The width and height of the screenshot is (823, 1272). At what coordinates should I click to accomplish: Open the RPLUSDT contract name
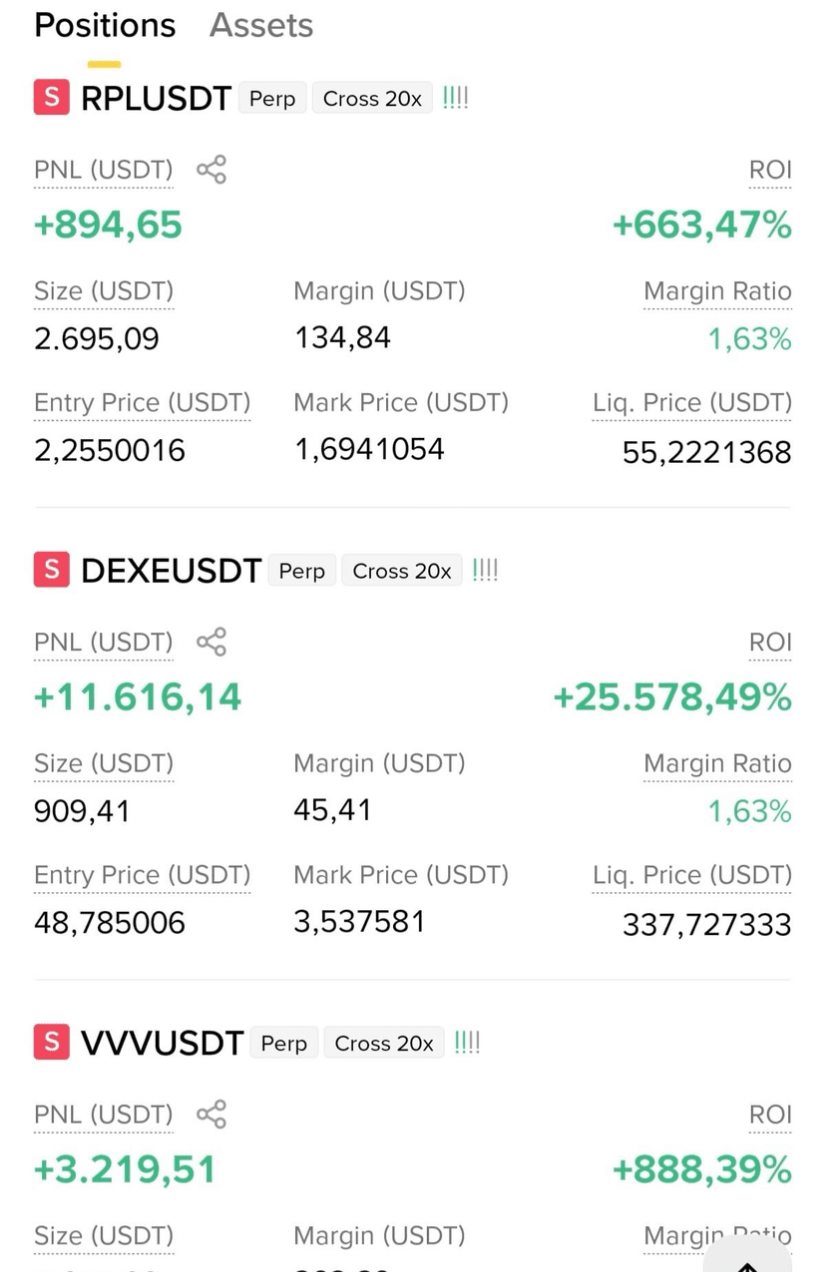(x=156, y=99)
